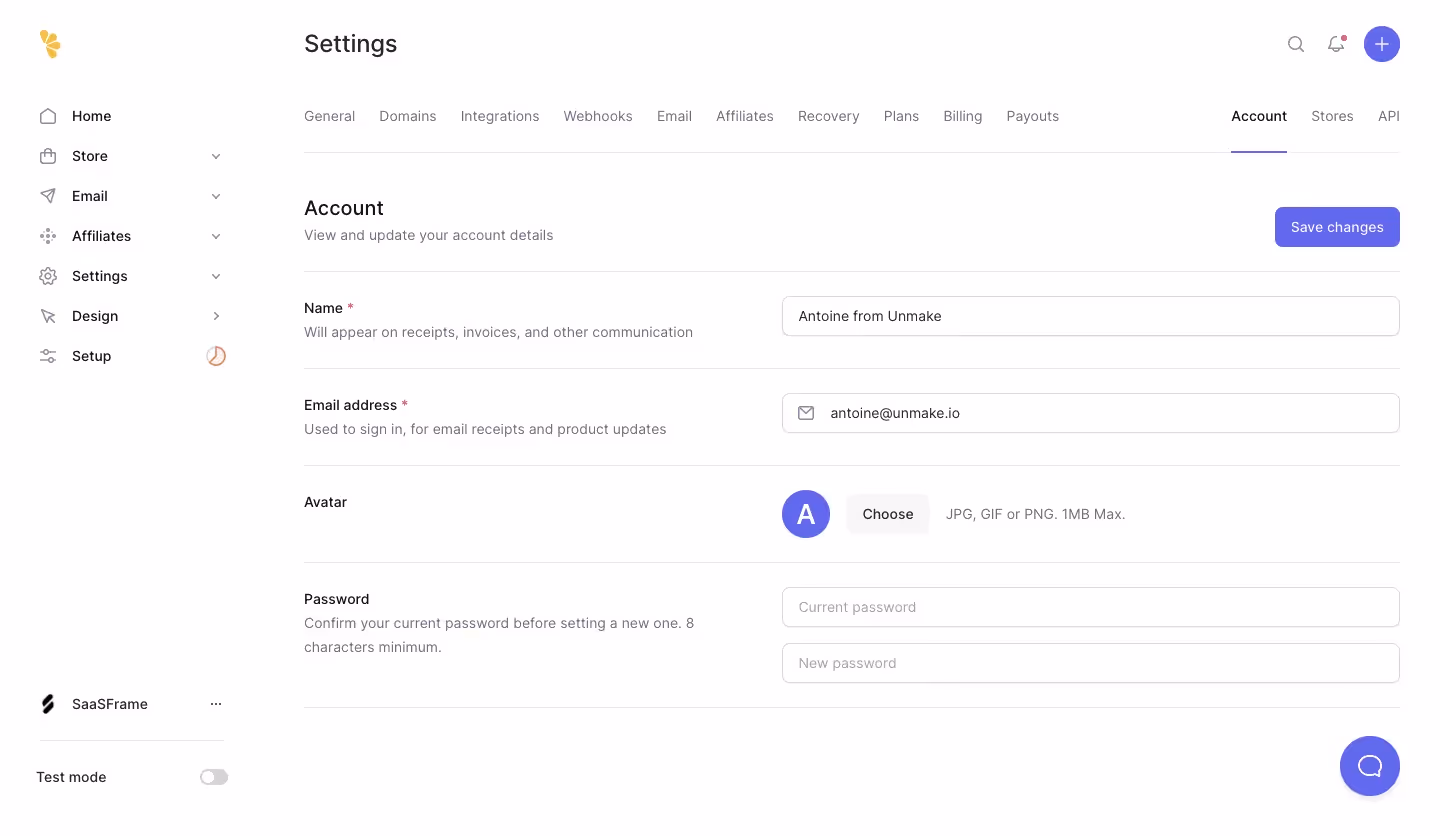This screenshot has height=836, width=1440.
Task: Open the help chat bubble
Action: coord(1370,766)
